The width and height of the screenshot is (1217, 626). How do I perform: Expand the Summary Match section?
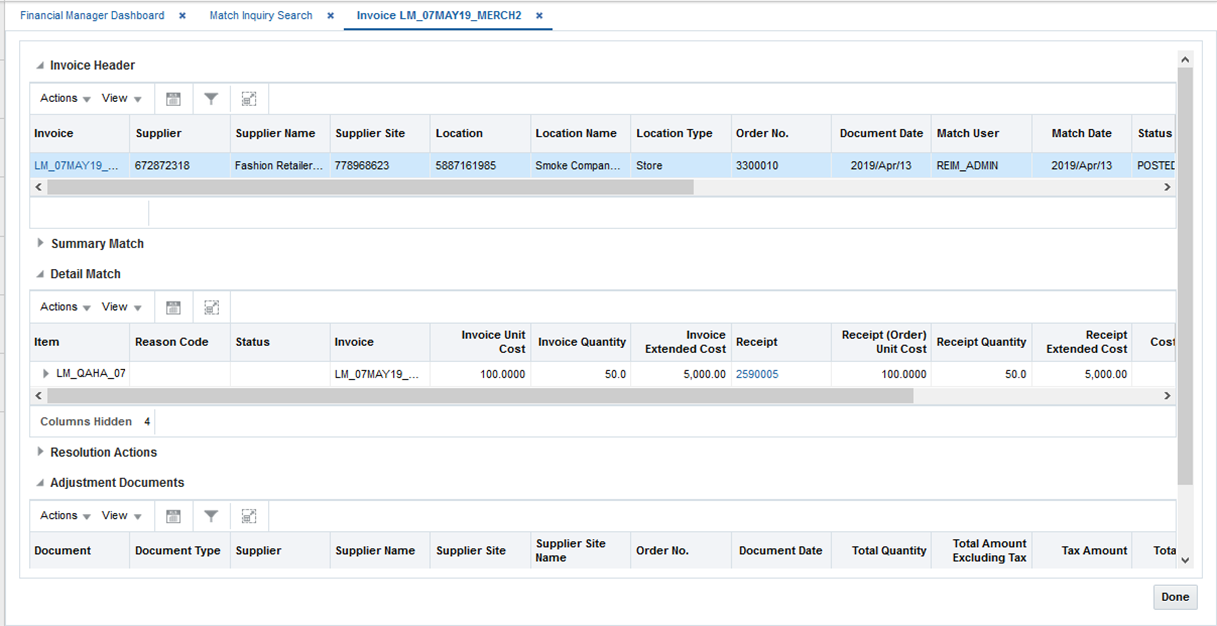pos(41,243)
